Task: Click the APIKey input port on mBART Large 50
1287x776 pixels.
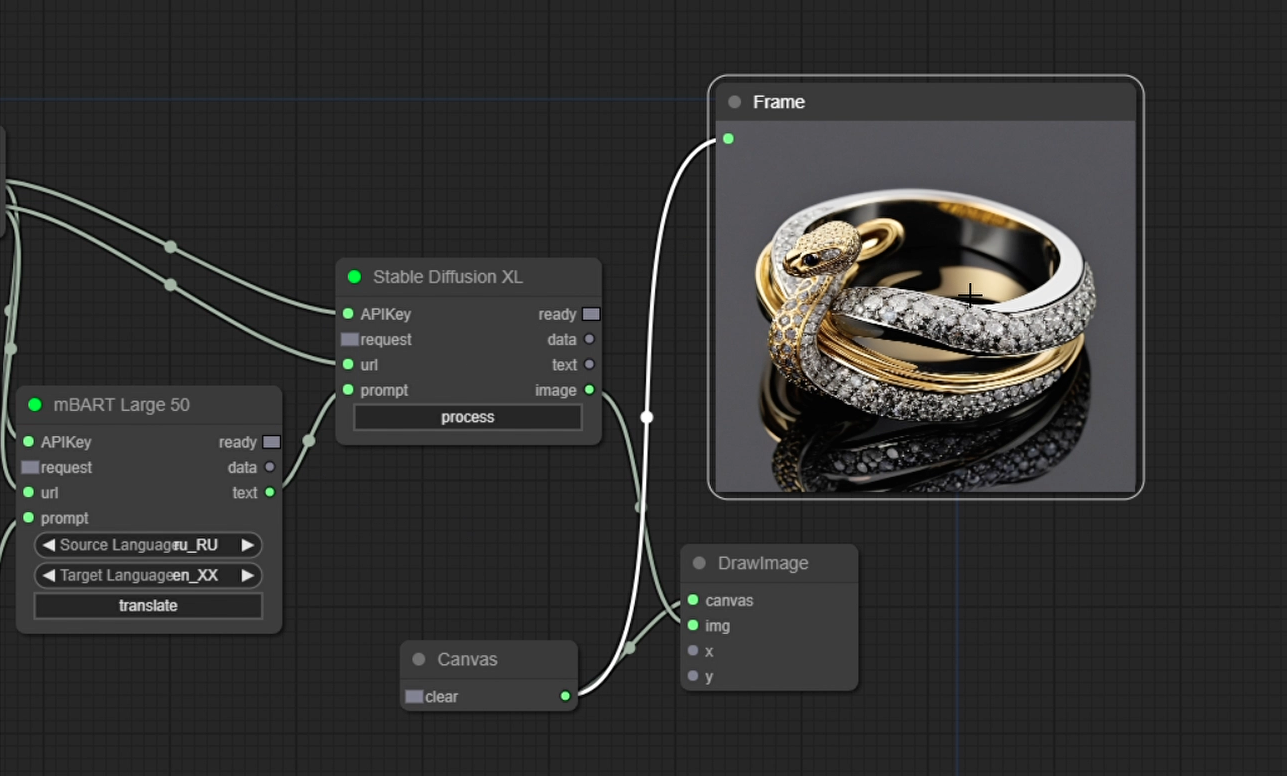Action: (30, 441)
